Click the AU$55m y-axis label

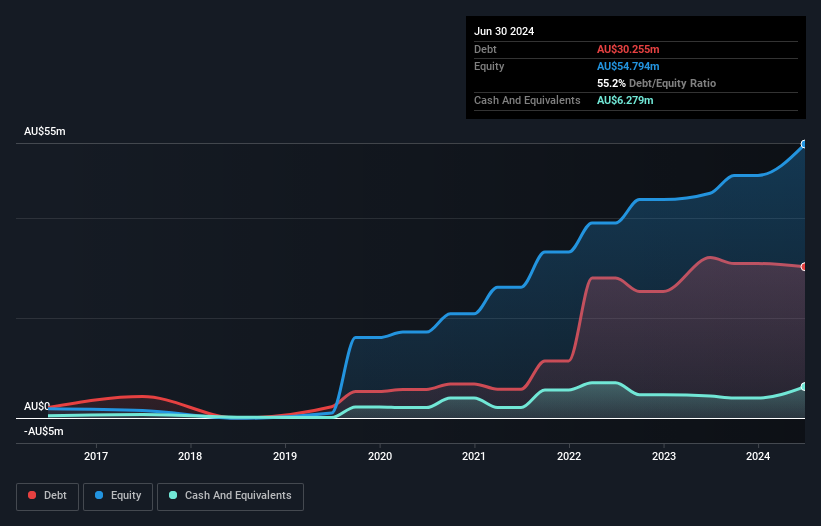coord(45,131)
